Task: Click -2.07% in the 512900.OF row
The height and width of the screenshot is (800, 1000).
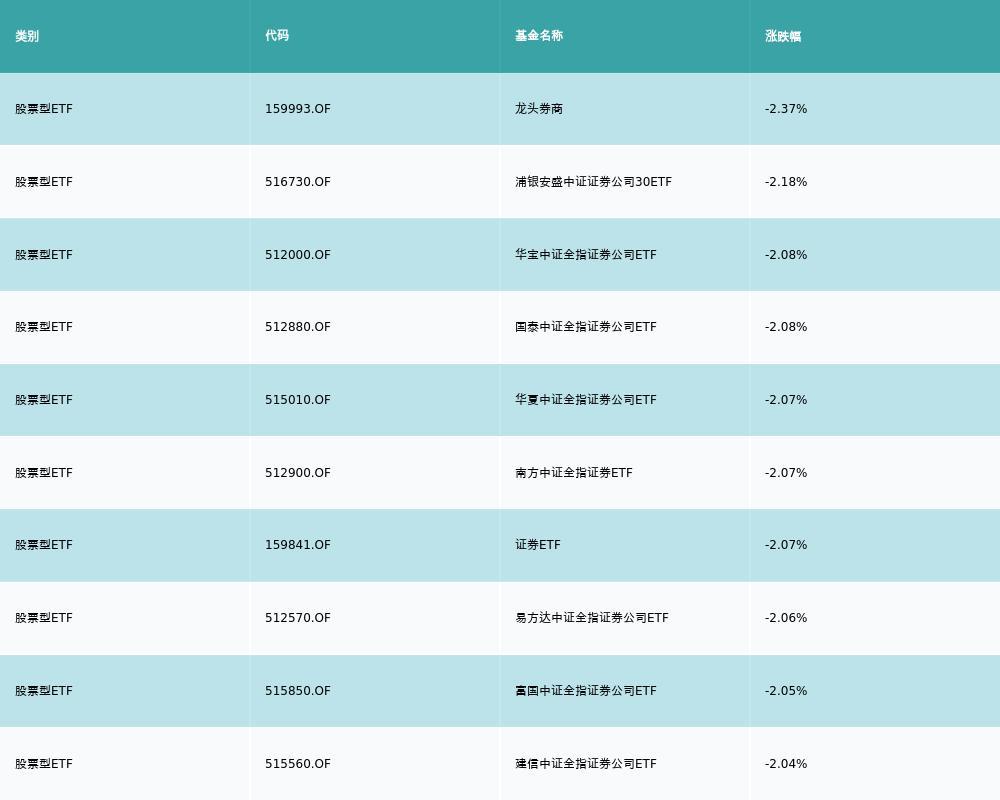Action: click(786, 473)
